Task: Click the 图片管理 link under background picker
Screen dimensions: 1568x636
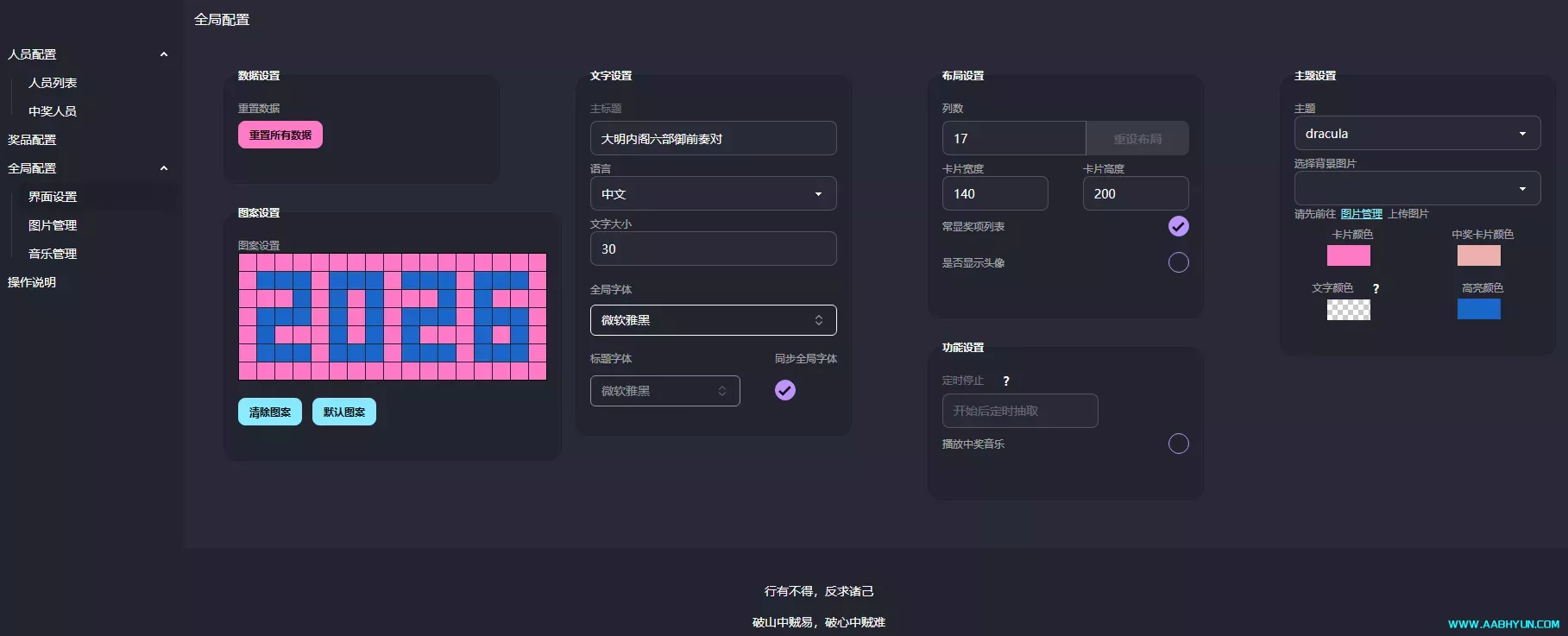Action: coord(1361,214)
